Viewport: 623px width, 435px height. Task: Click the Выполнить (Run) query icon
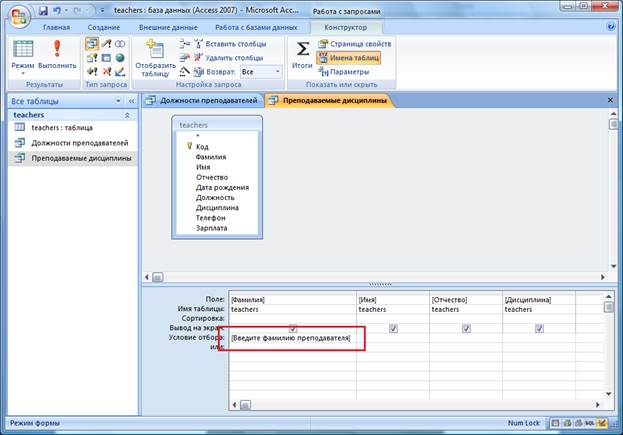tap(57, 50)
